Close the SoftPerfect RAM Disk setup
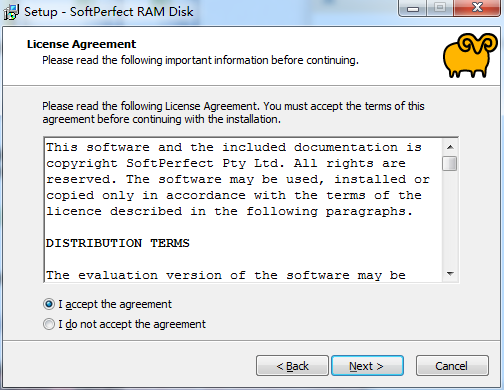 pyautogui.click(x=477, y=8)
